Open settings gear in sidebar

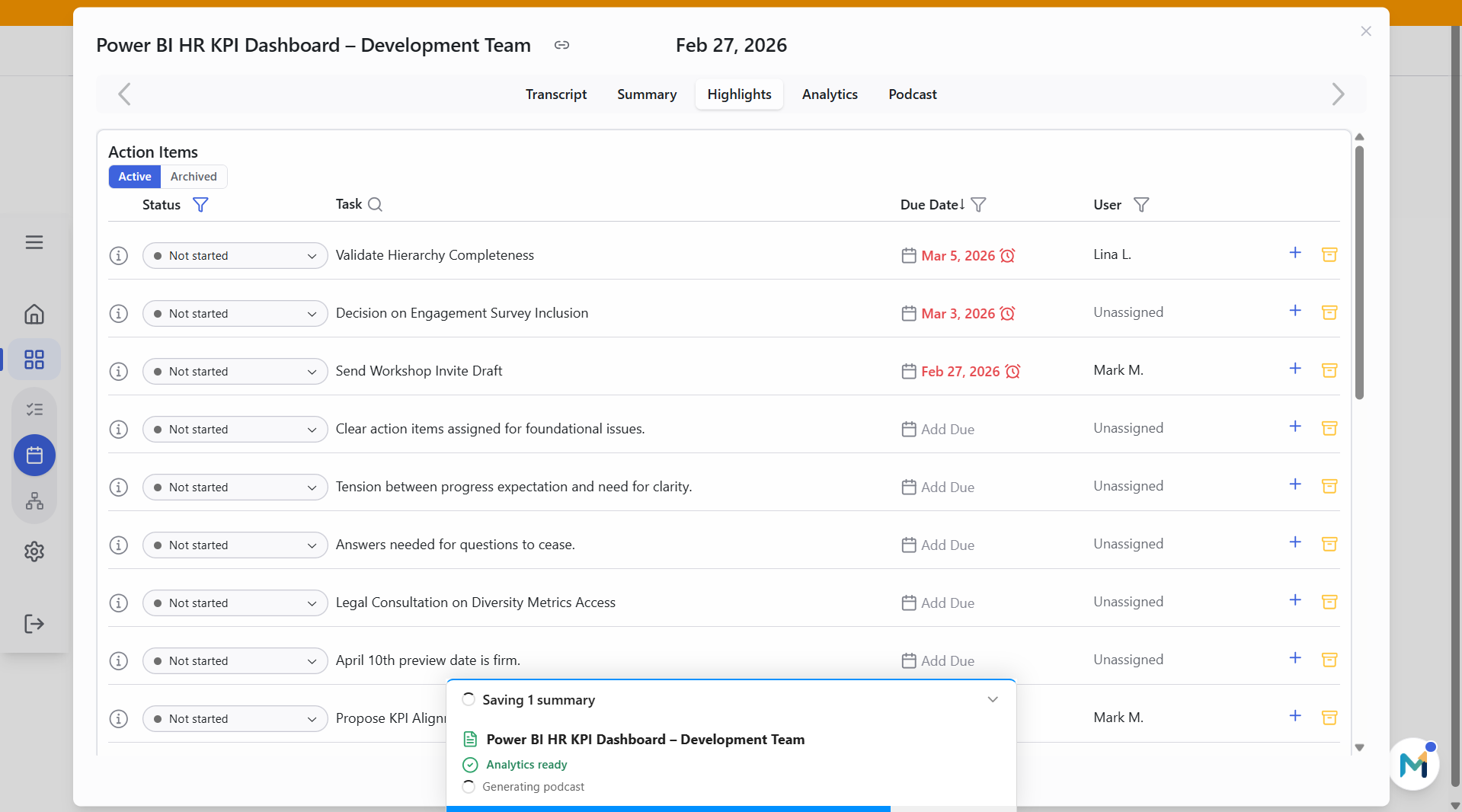coord(34,551)
